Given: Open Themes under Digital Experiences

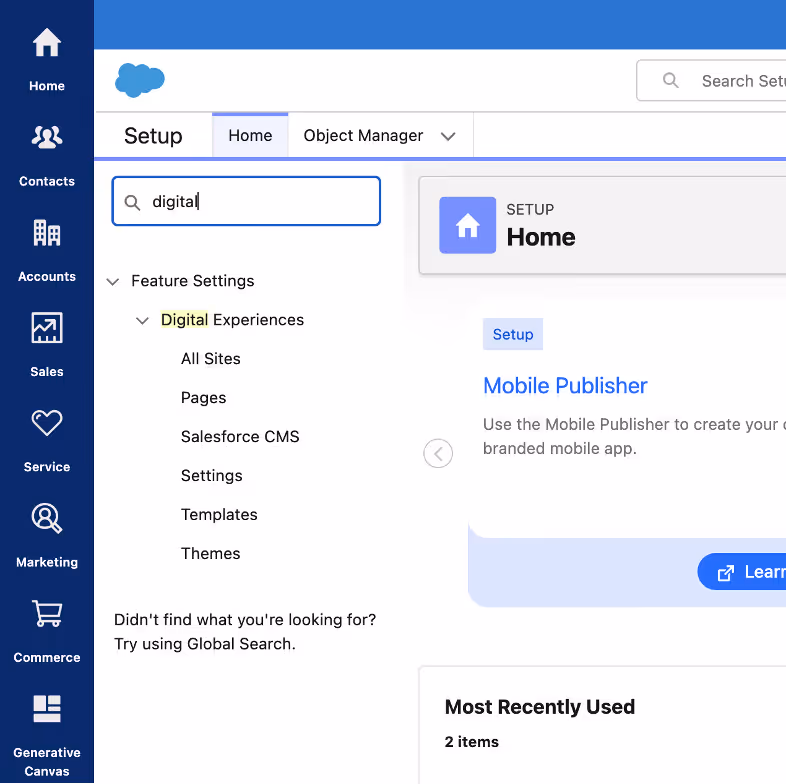Looking at the screenshot, I should click(x=211, y=553).
